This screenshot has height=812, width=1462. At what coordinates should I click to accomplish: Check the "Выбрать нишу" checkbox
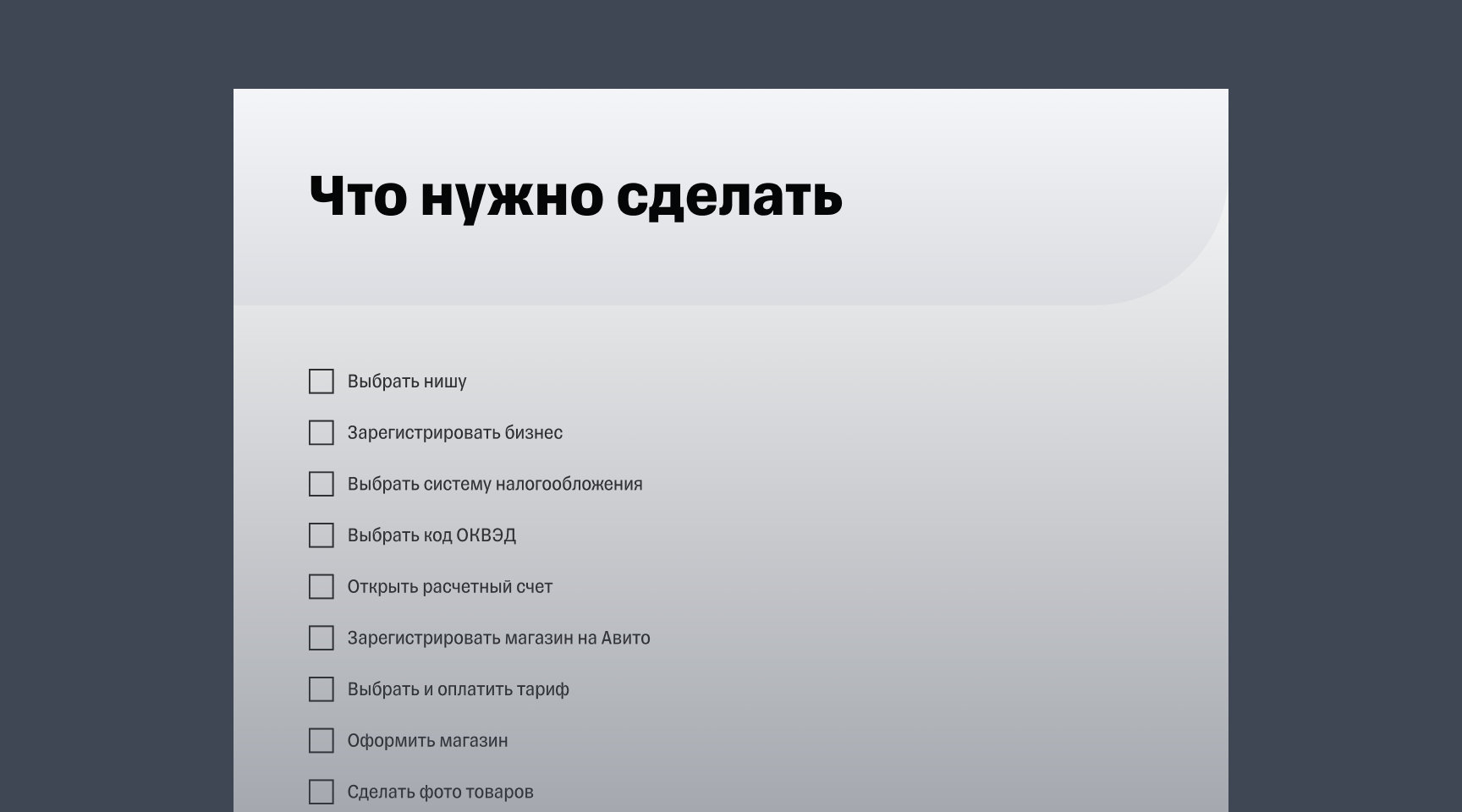[322, 381]
